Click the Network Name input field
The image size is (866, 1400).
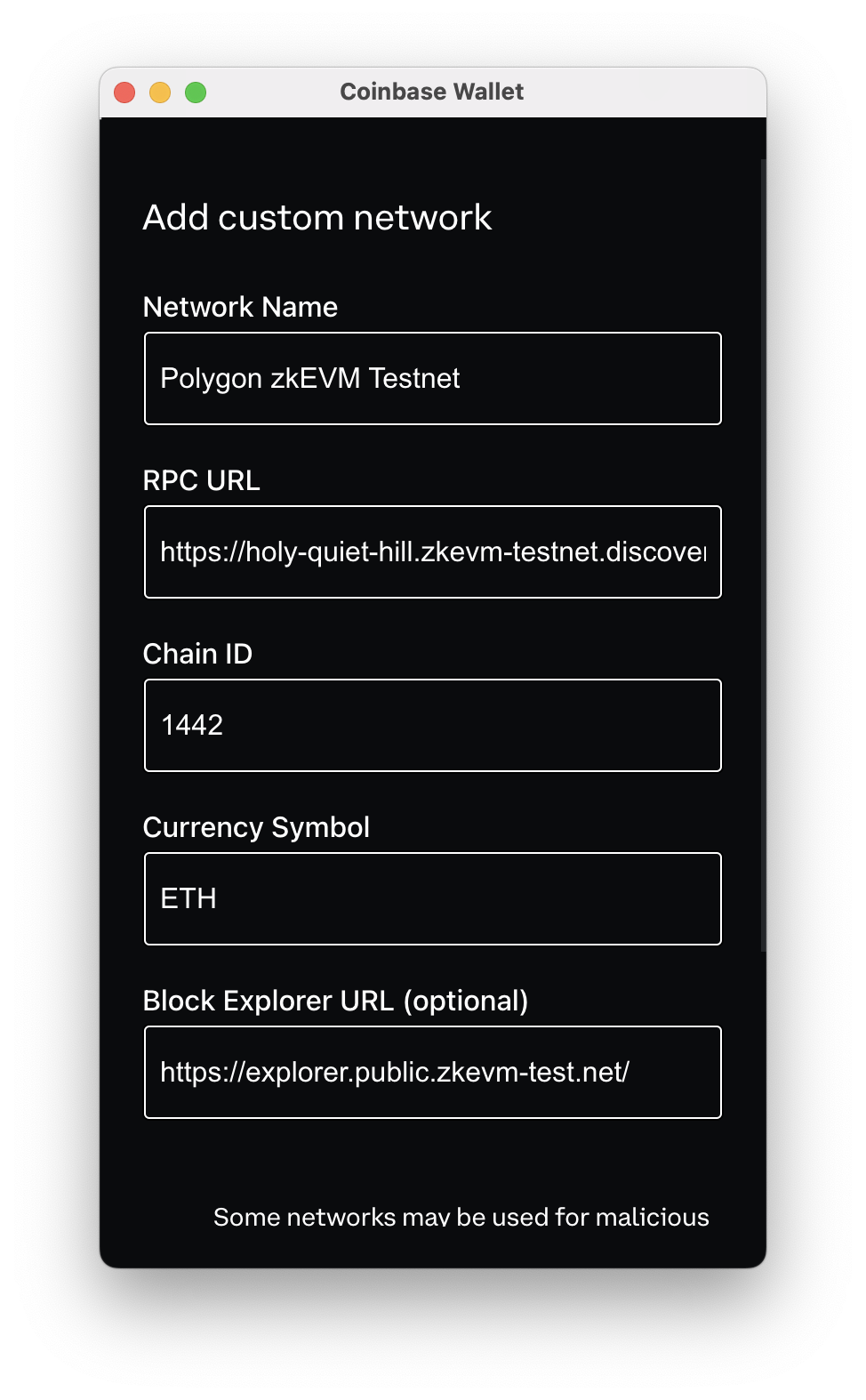[432, 379]
